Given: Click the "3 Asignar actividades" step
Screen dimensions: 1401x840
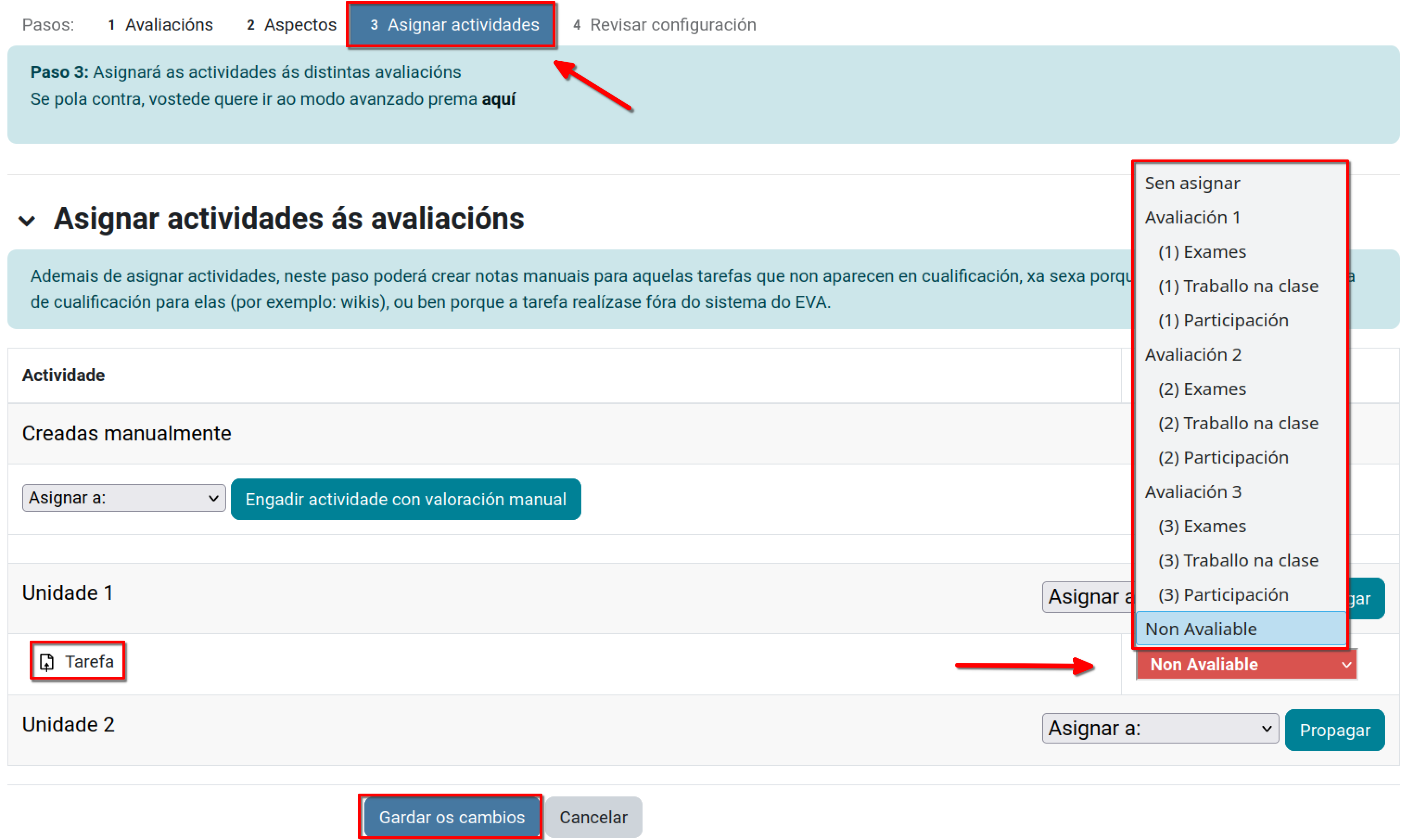Looking at the screenshot, I should coord(451,25).
